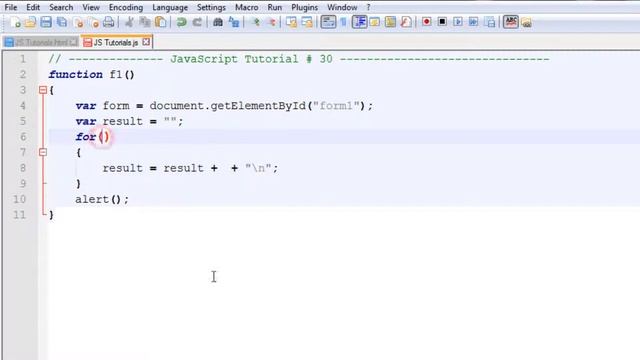The image size is (640, 360).
Task: Click the Copy icon in the toolbar
Action: tap(145, 22)
